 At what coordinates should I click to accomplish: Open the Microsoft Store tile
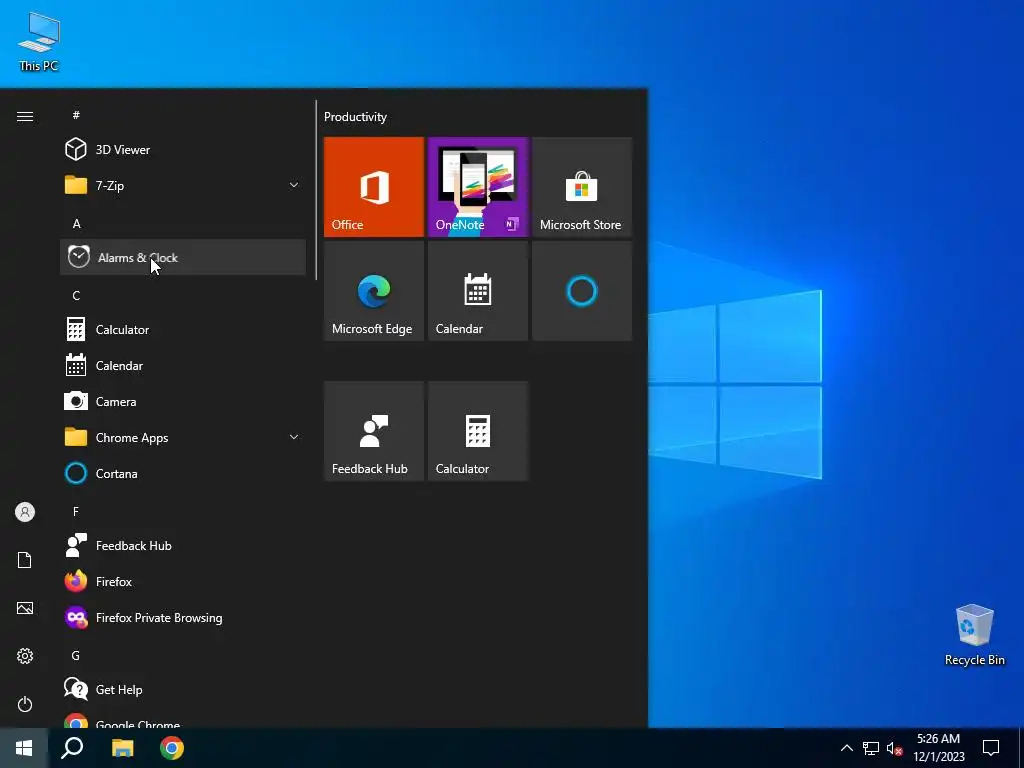582,187
